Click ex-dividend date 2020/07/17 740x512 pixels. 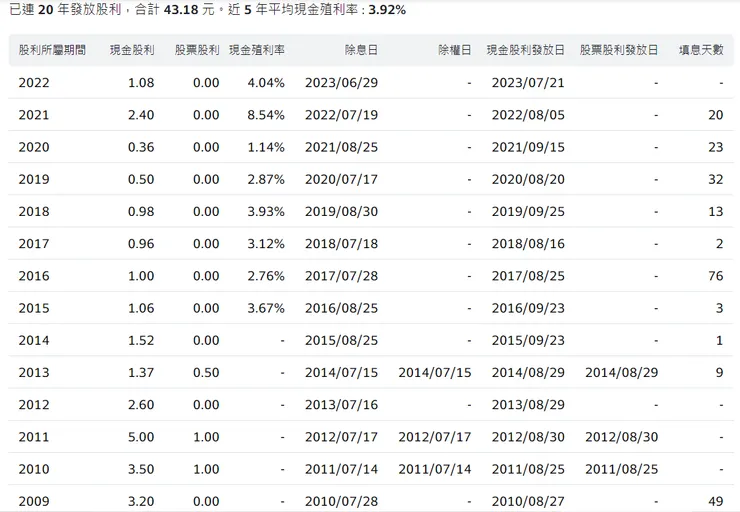[x=342, y=179]
